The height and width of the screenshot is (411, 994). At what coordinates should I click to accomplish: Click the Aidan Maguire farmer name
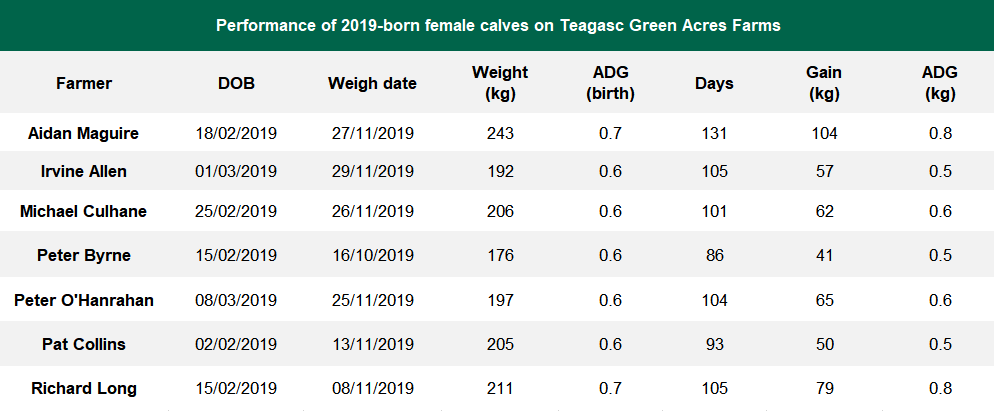click(84, 133)
